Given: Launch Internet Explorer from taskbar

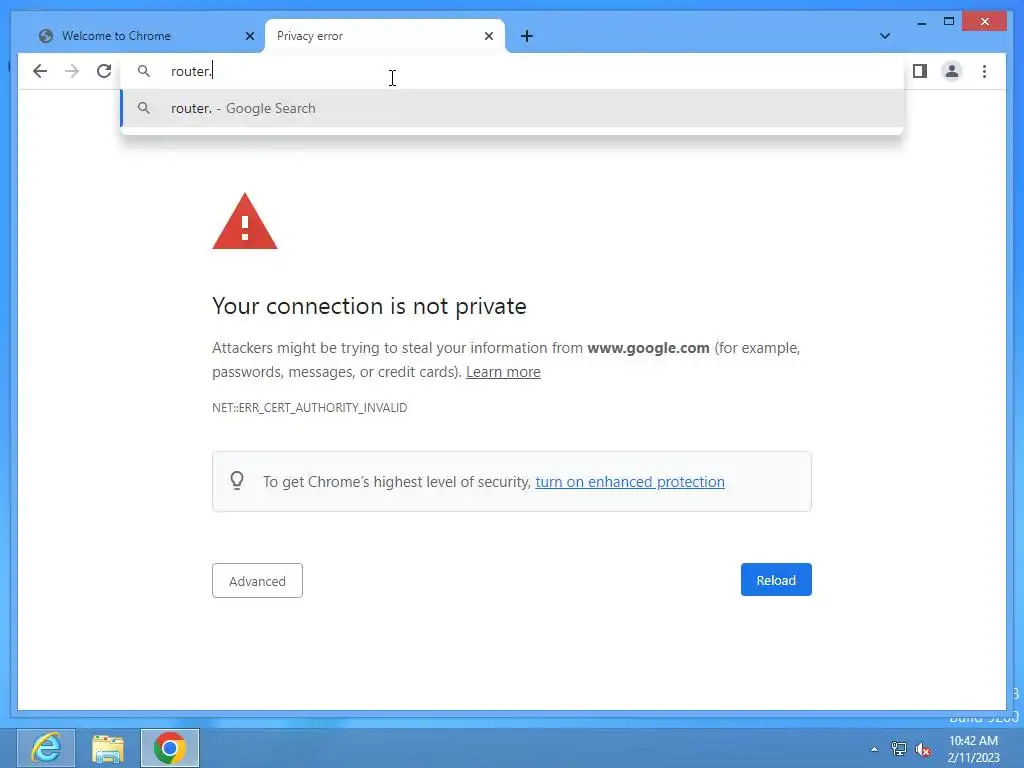Looking at the screenshot, I should click(46, 748).
